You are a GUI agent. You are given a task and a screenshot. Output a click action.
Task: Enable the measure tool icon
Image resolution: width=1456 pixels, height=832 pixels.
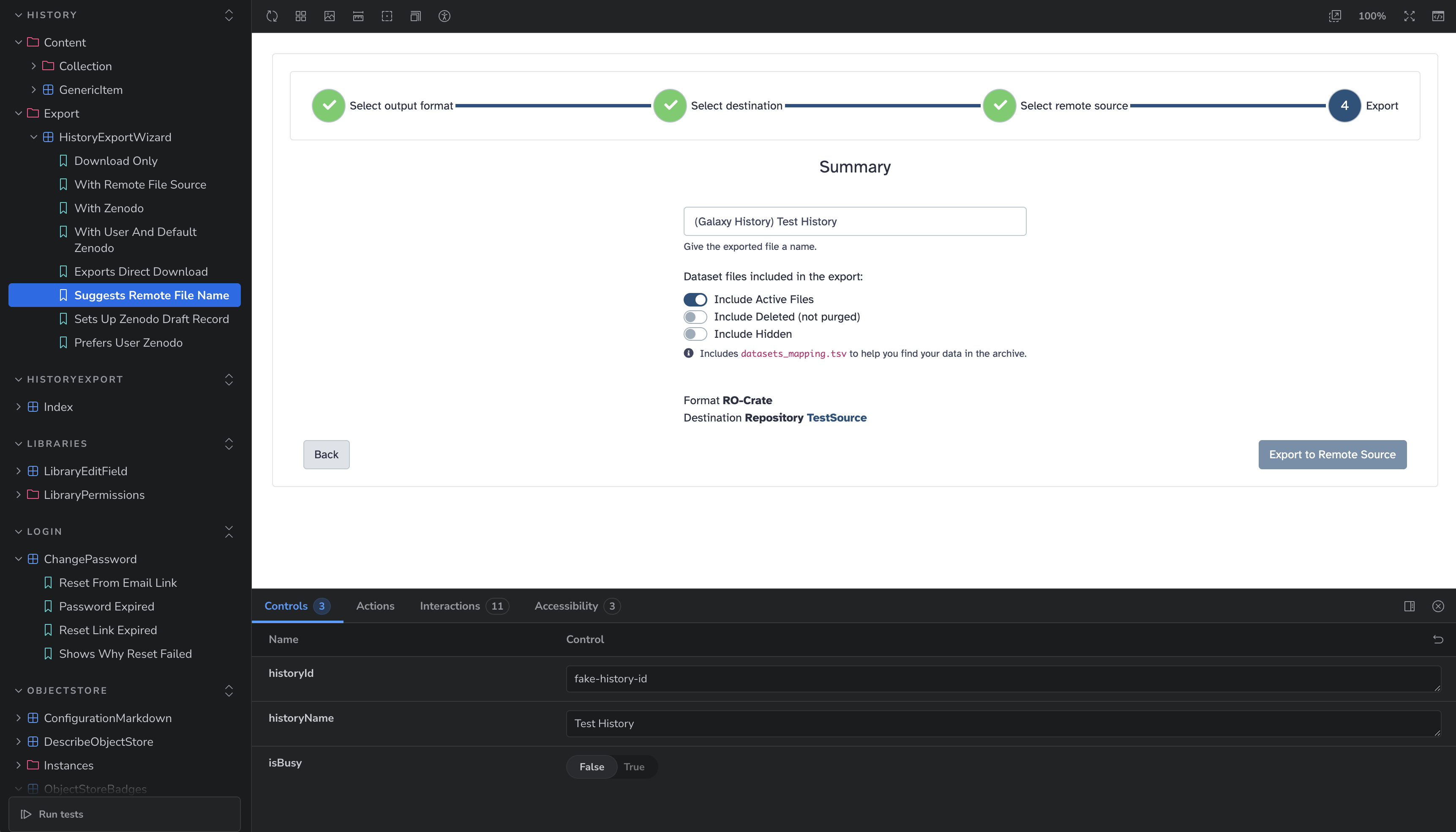pyautogui.click(x=358, y=16)
